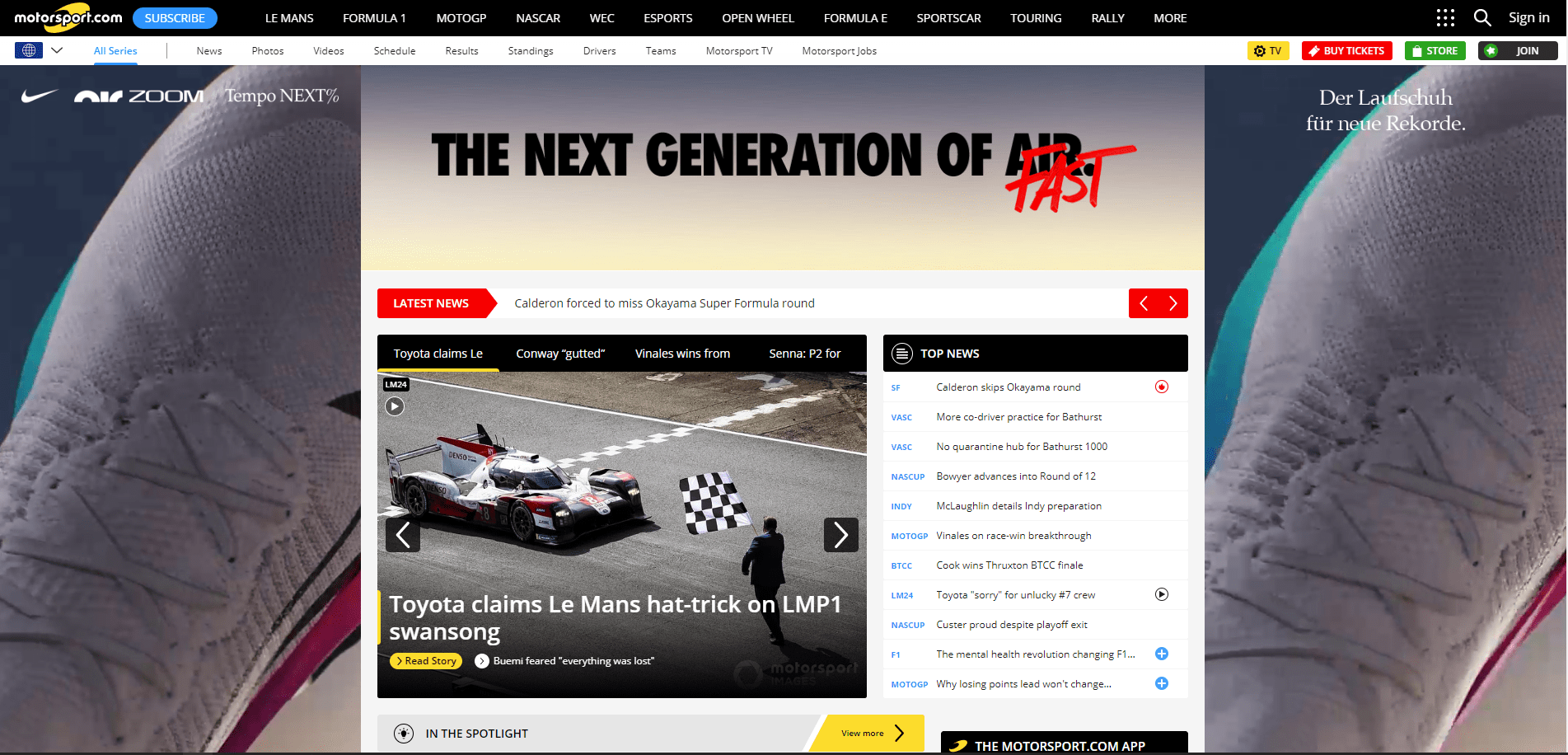This screenshot has height=755, width=1568.
Task: Go to next slide in carousel
Action: coord(841,535)
